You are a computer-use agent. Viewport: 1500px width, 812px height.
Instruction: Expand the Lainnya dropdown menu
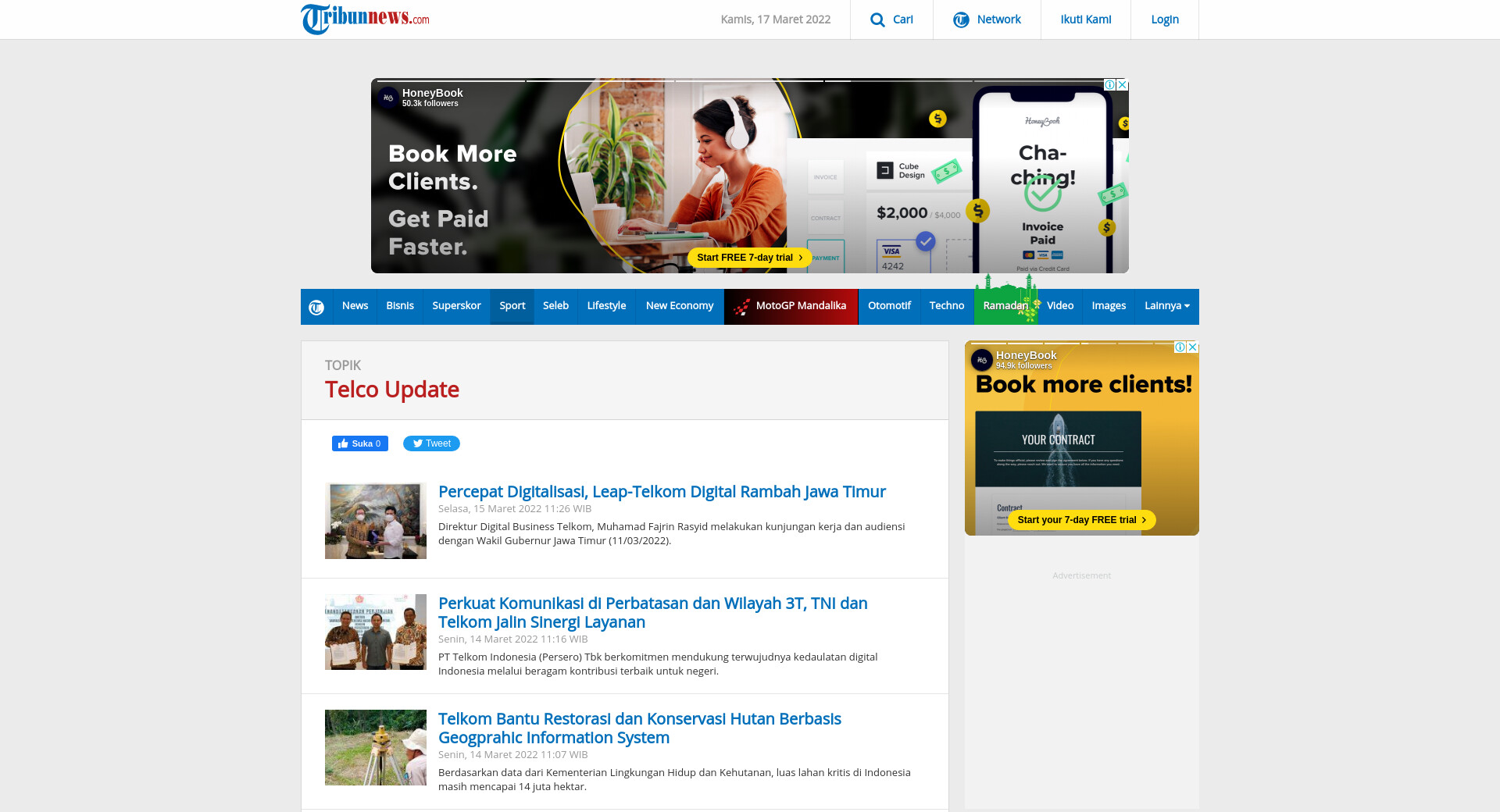1167,306
